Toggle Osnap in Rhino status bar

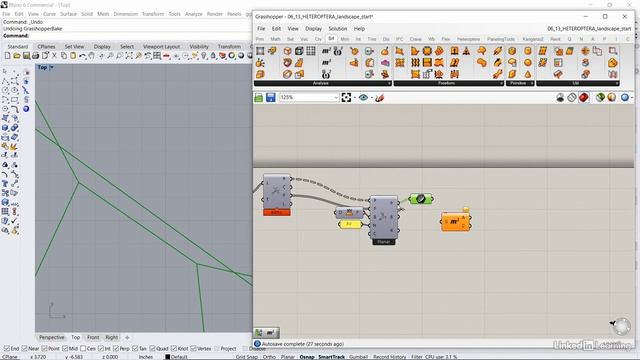[x=307, y=357]
